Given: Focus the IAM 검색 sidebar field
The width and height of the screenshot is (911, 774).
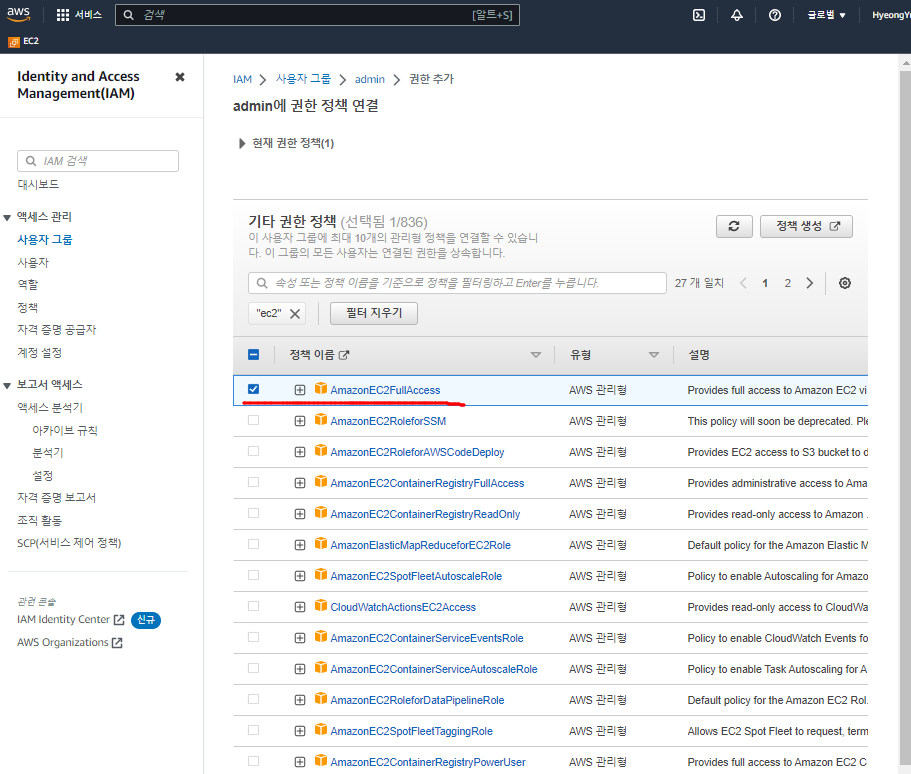Looking at the screenshot, I should [x=98, y=161].
